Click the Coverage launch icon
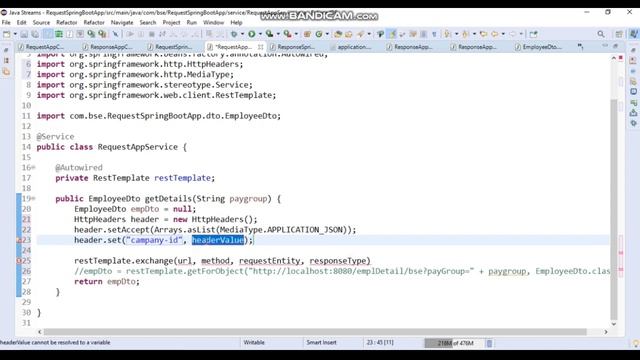The height and width of the screenshot is (360, 640). pos(269,34)
